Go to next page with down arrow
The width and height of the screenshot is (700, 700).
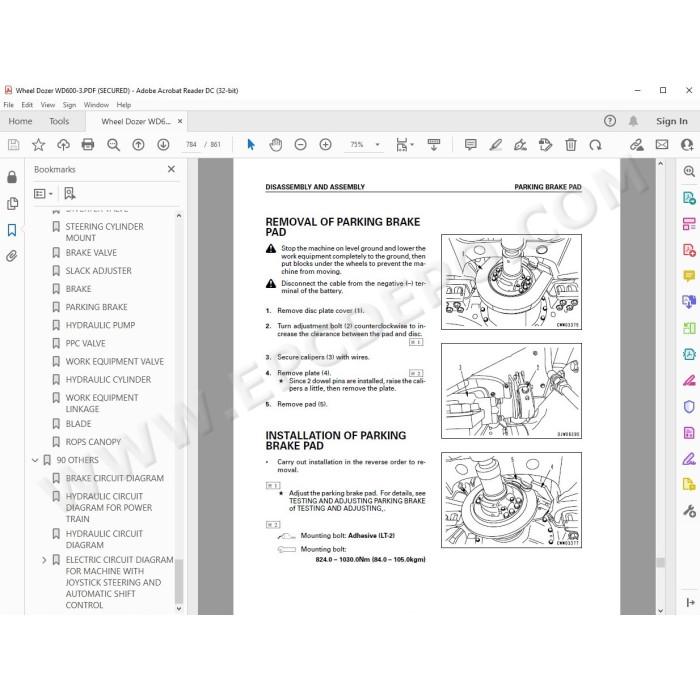[x=163, y=145]
